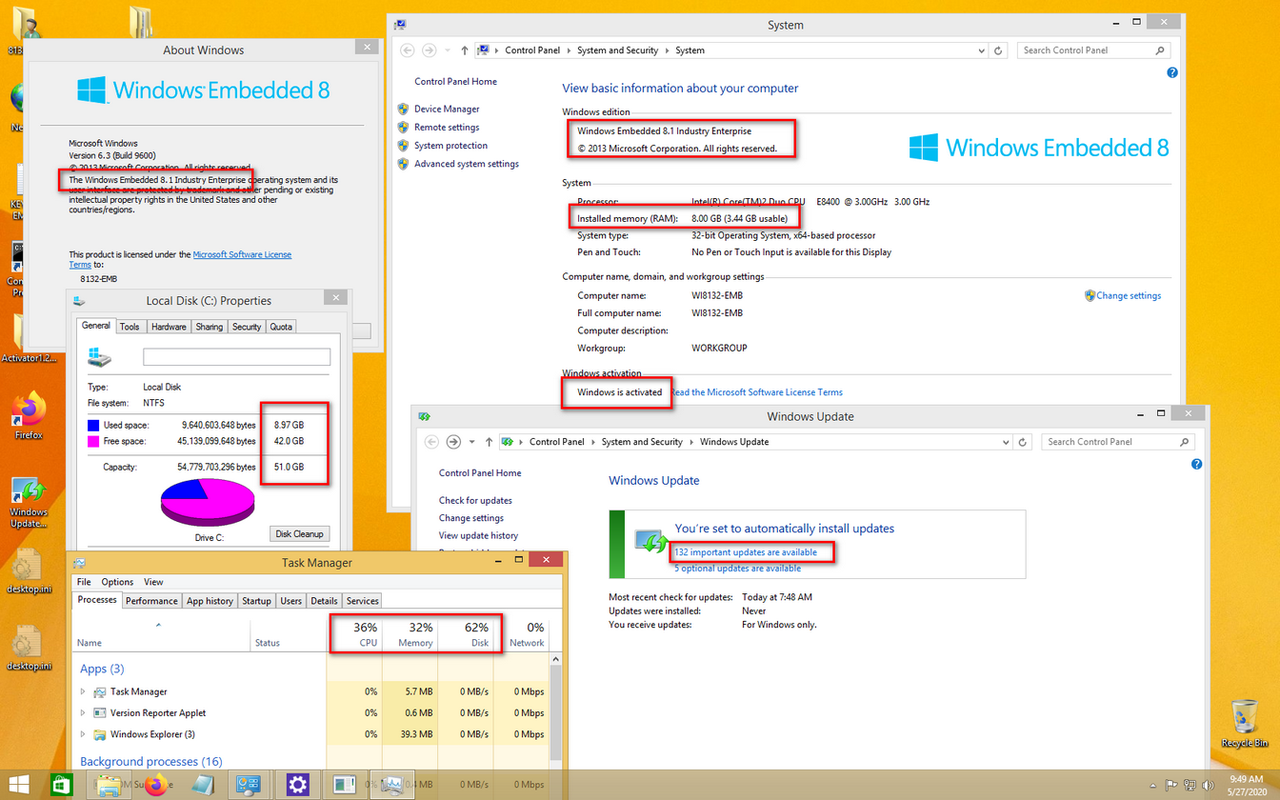Image resolution: width=1280 pixels, height=800 pixels.
Task: Sort processes by the Name column header
Action: click(x=160, y=633)
